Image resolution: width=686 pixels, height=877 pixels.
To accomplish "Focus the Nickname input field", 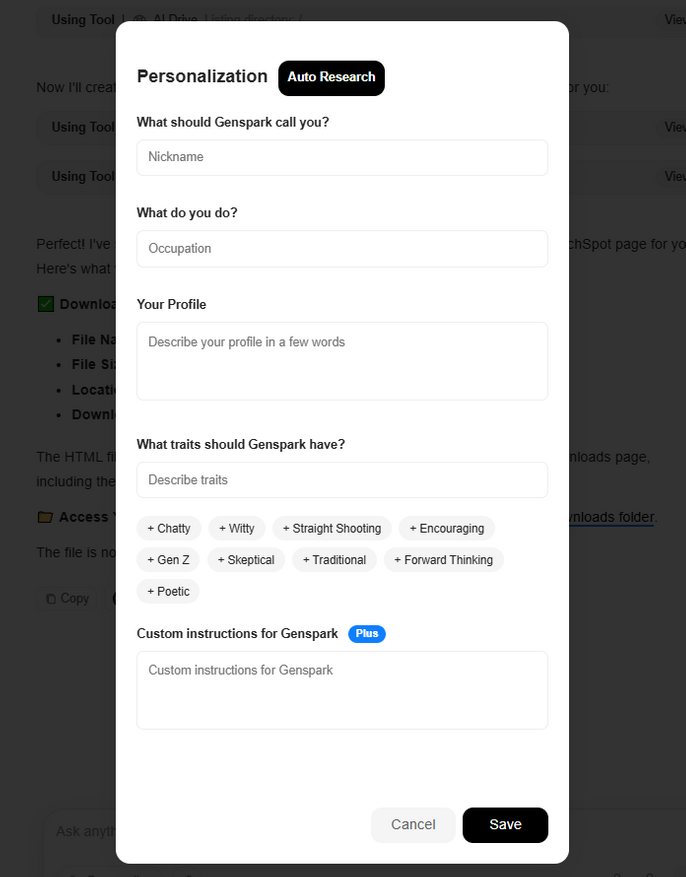I will click(x=342, y=157).
